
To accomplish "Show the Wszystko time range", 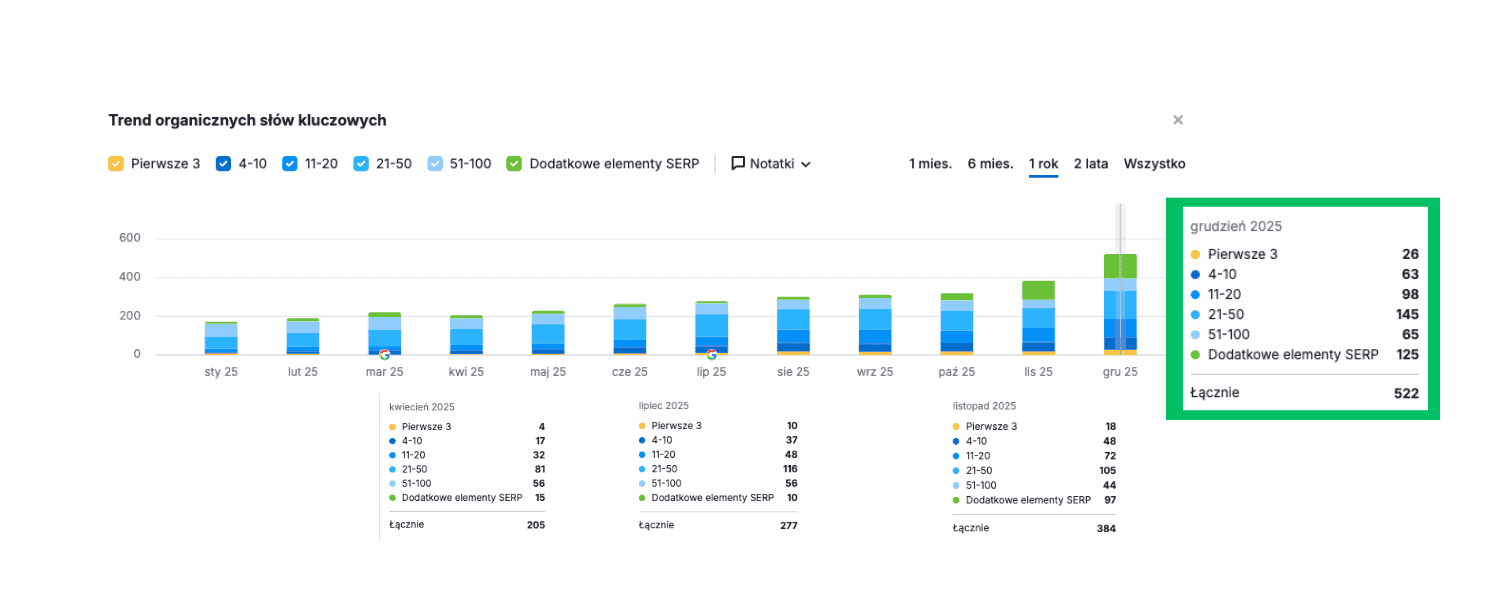I will pos(1154,164).
